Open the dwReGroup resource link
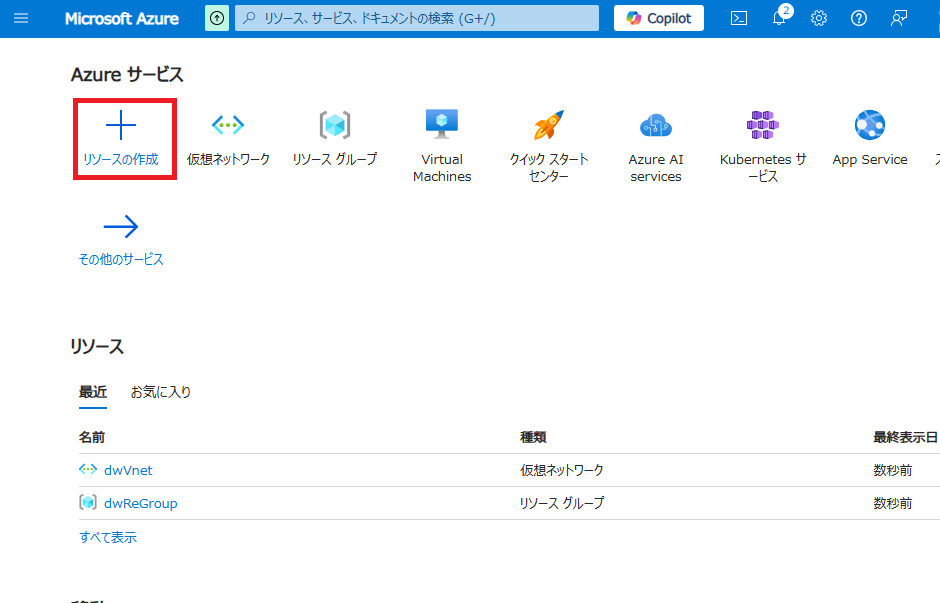This screenshot has height=603, width=940. click(141, 503)
